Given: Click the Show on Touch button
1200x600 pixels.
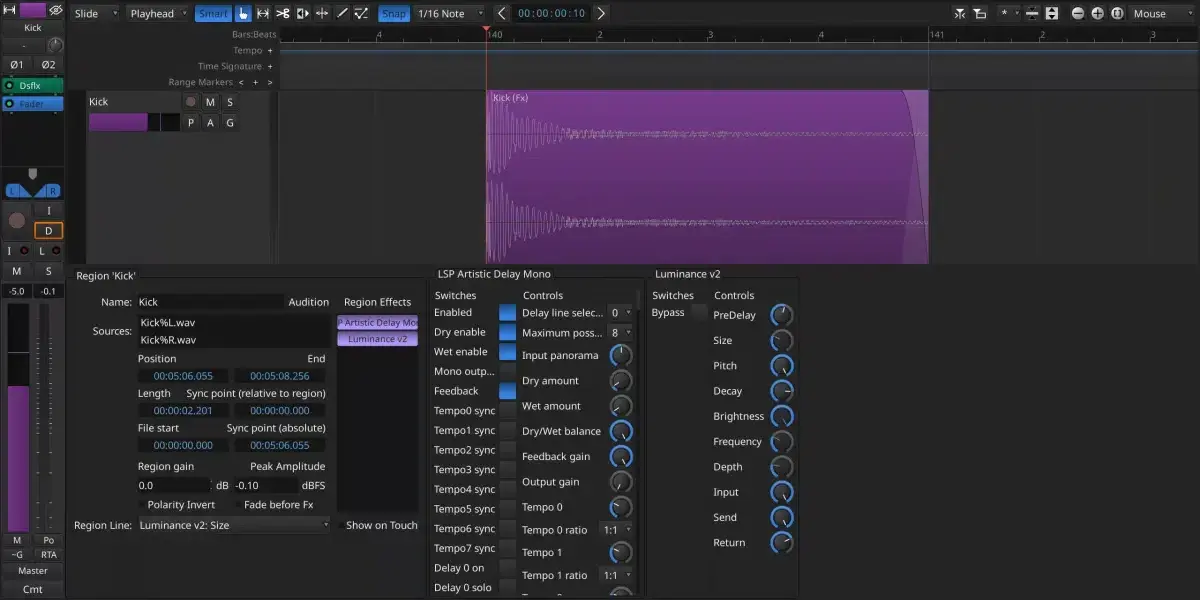Looking at the screenshot, I should point(381,525).
